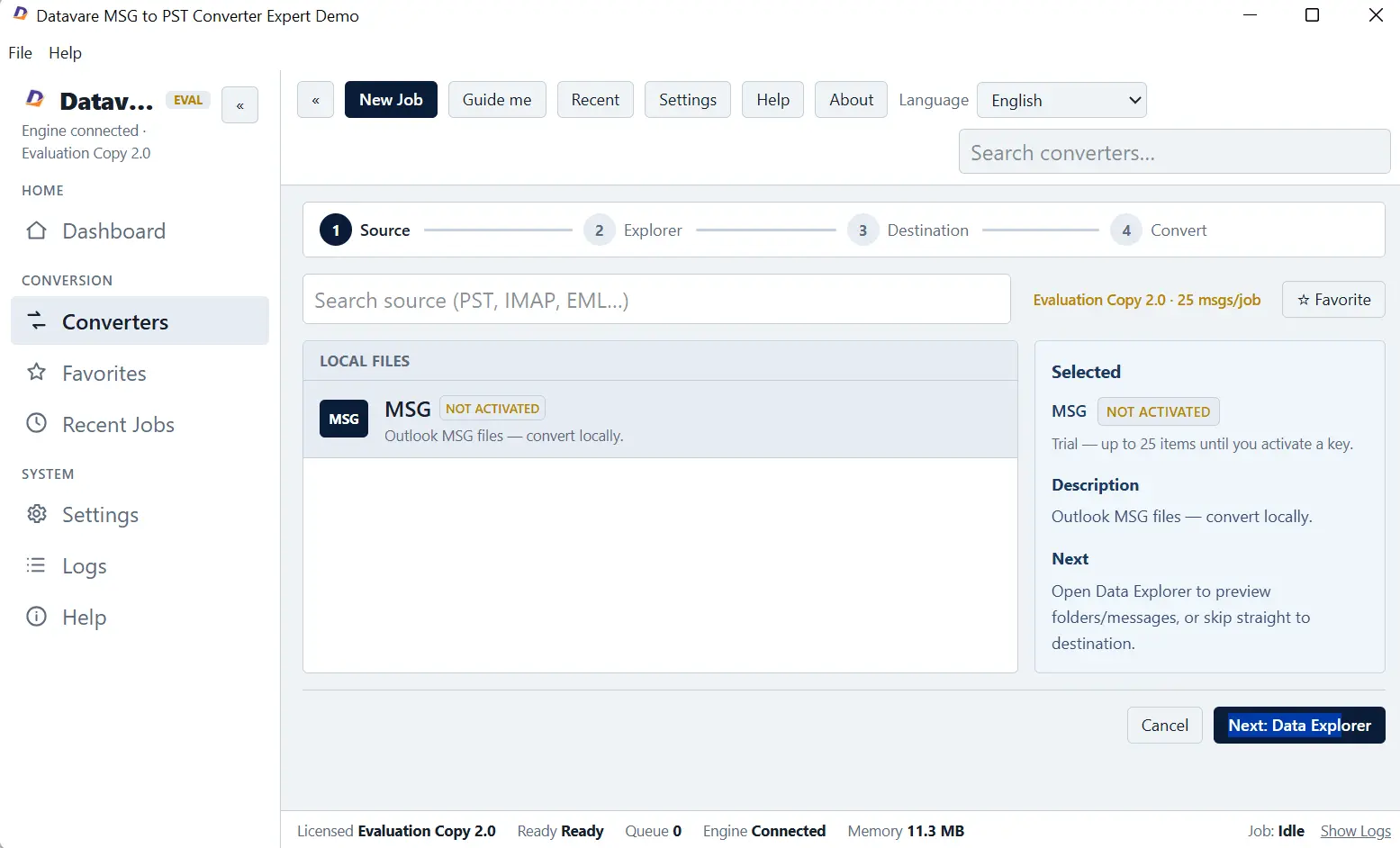Viewport: 1400px width, 848px height.
Task: Click the Datavare logo icon in sidebar
Action: coord(34,99)
